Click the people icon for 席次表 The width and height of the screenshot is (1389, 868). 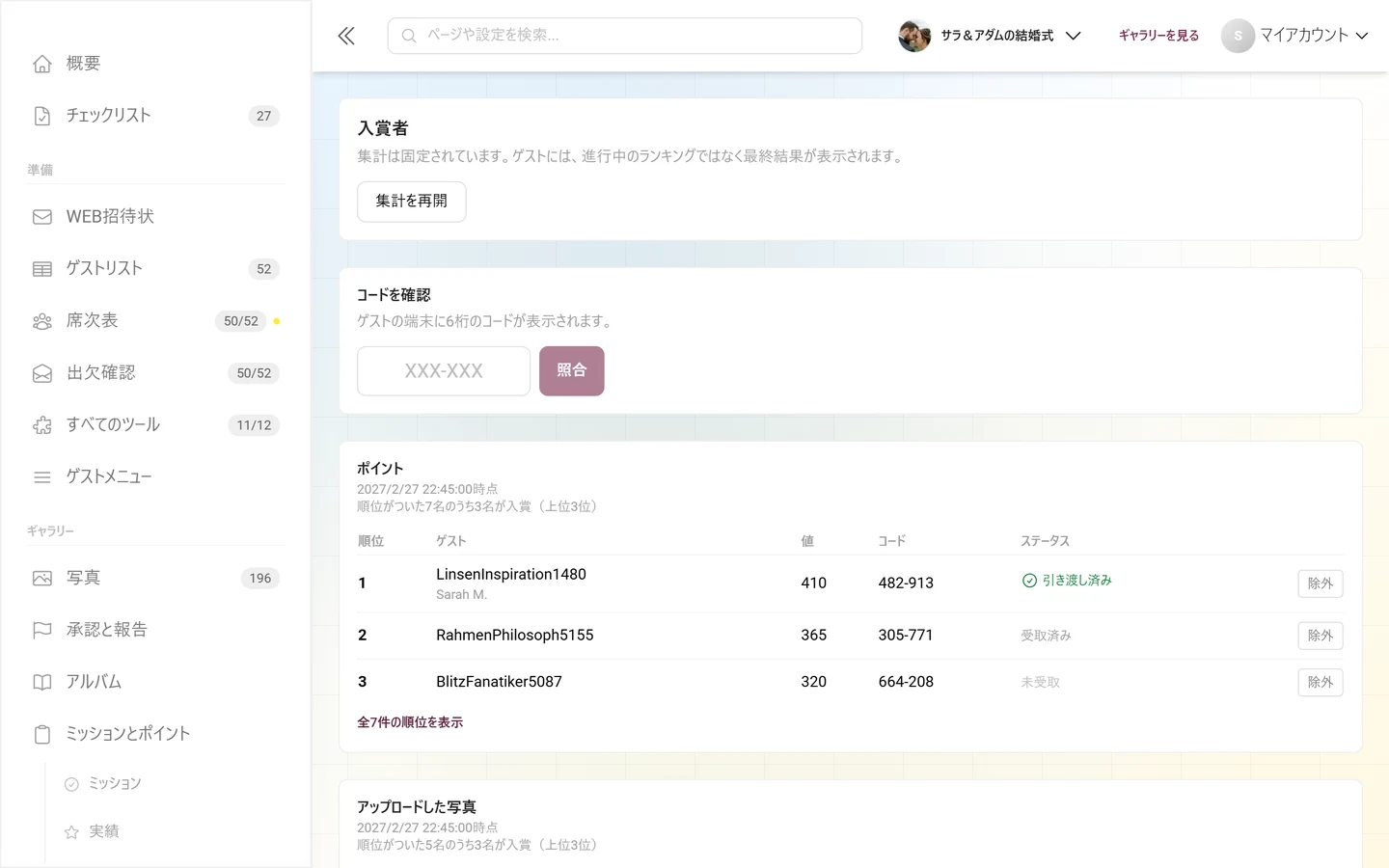pyautogui.click(x=42, y=321)
